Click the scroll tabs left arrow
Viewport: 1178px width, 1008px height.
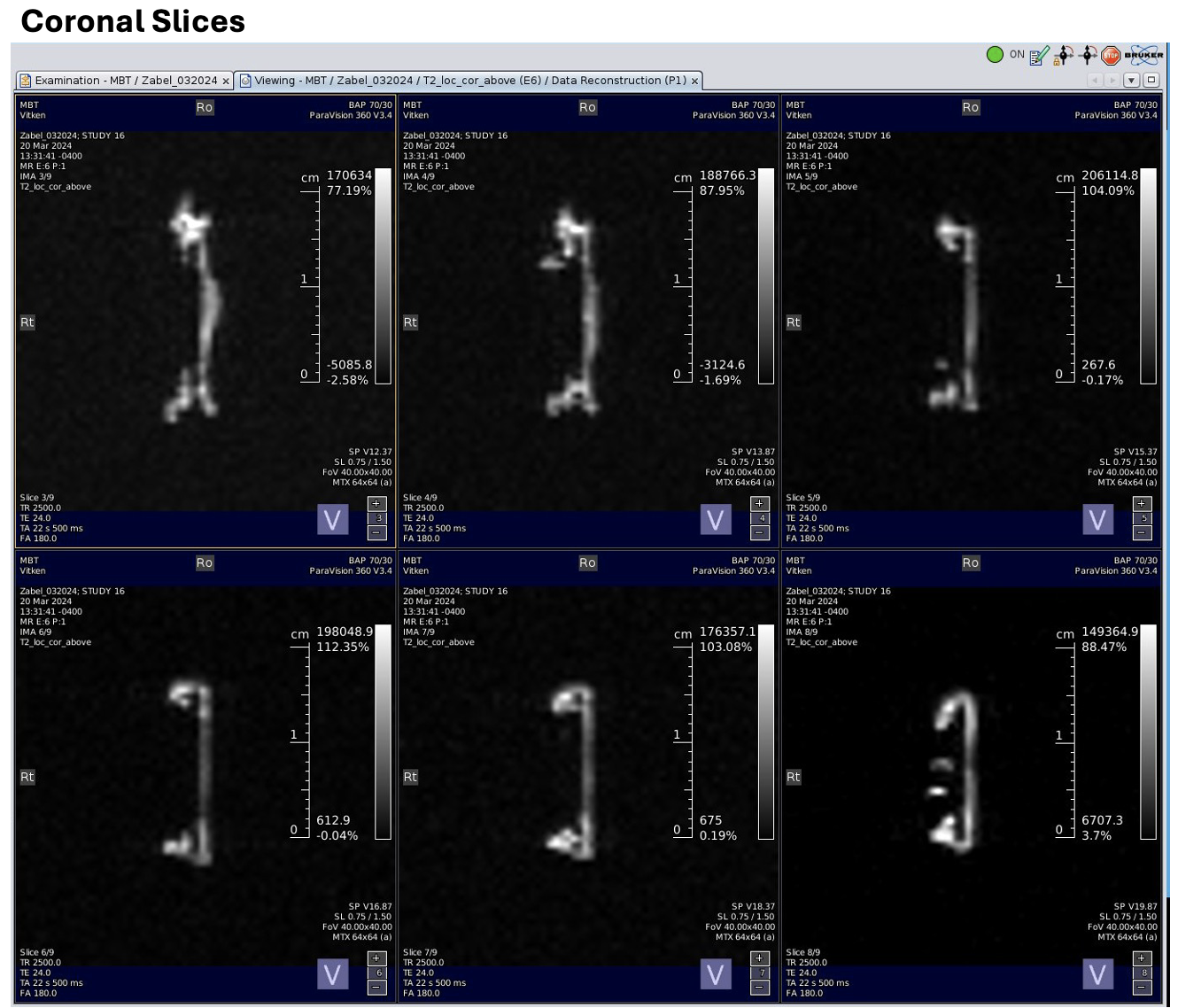1095,80
